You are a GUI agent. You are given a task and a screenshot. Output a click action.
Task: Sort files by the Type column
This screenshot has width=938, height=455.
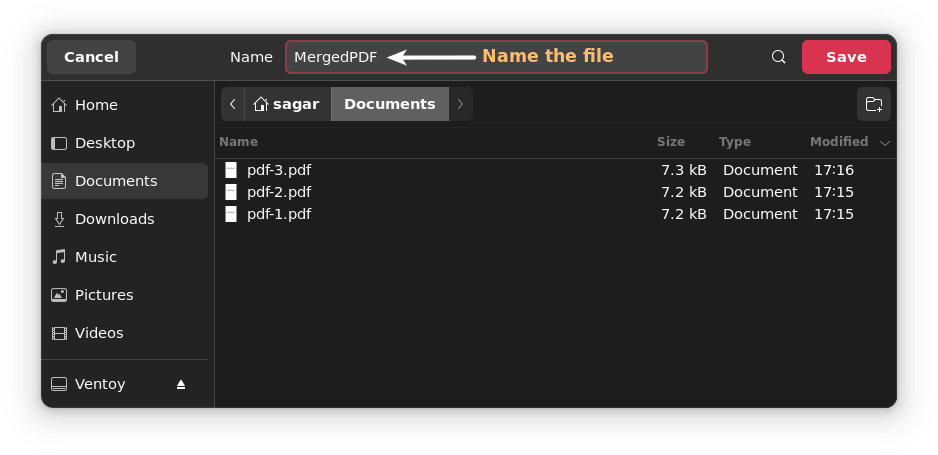pyautogui.click(x=734, y=142)
